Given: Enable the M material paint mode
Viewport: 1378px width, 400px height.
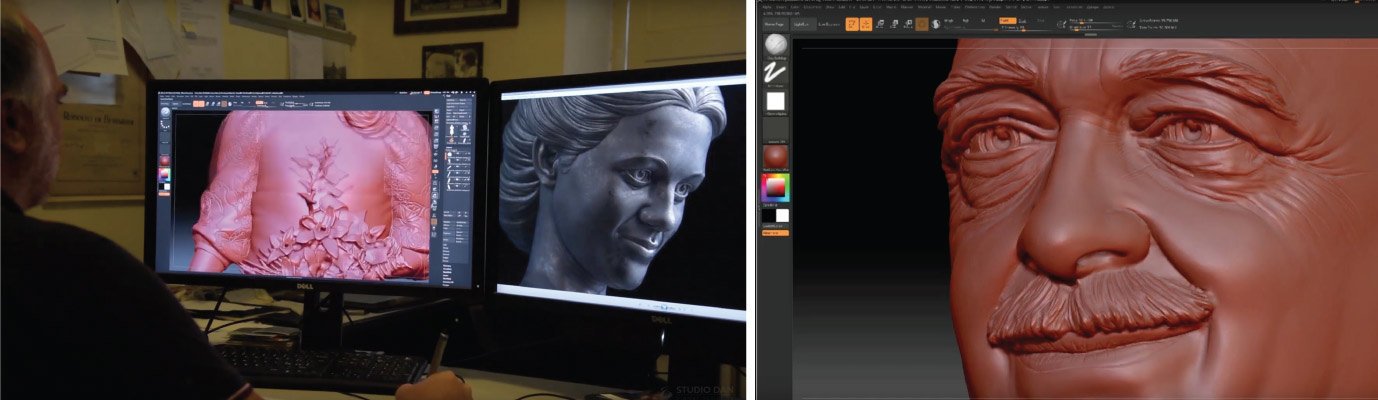Looking at the screenshot, I should pyautogui.click(x=983, y=20).
